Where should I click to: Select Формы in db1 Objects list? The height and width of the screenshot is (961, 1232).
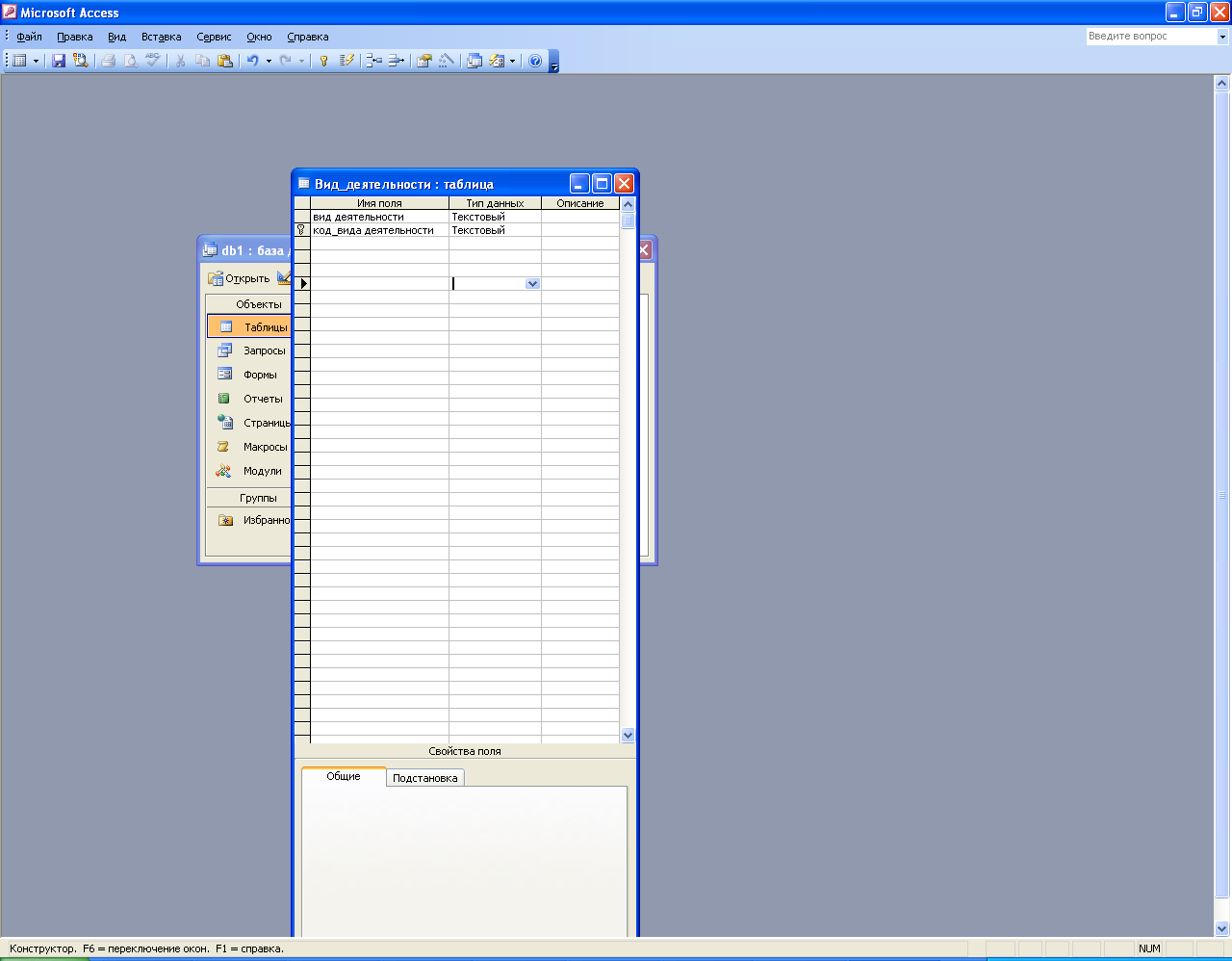[249, 375]
